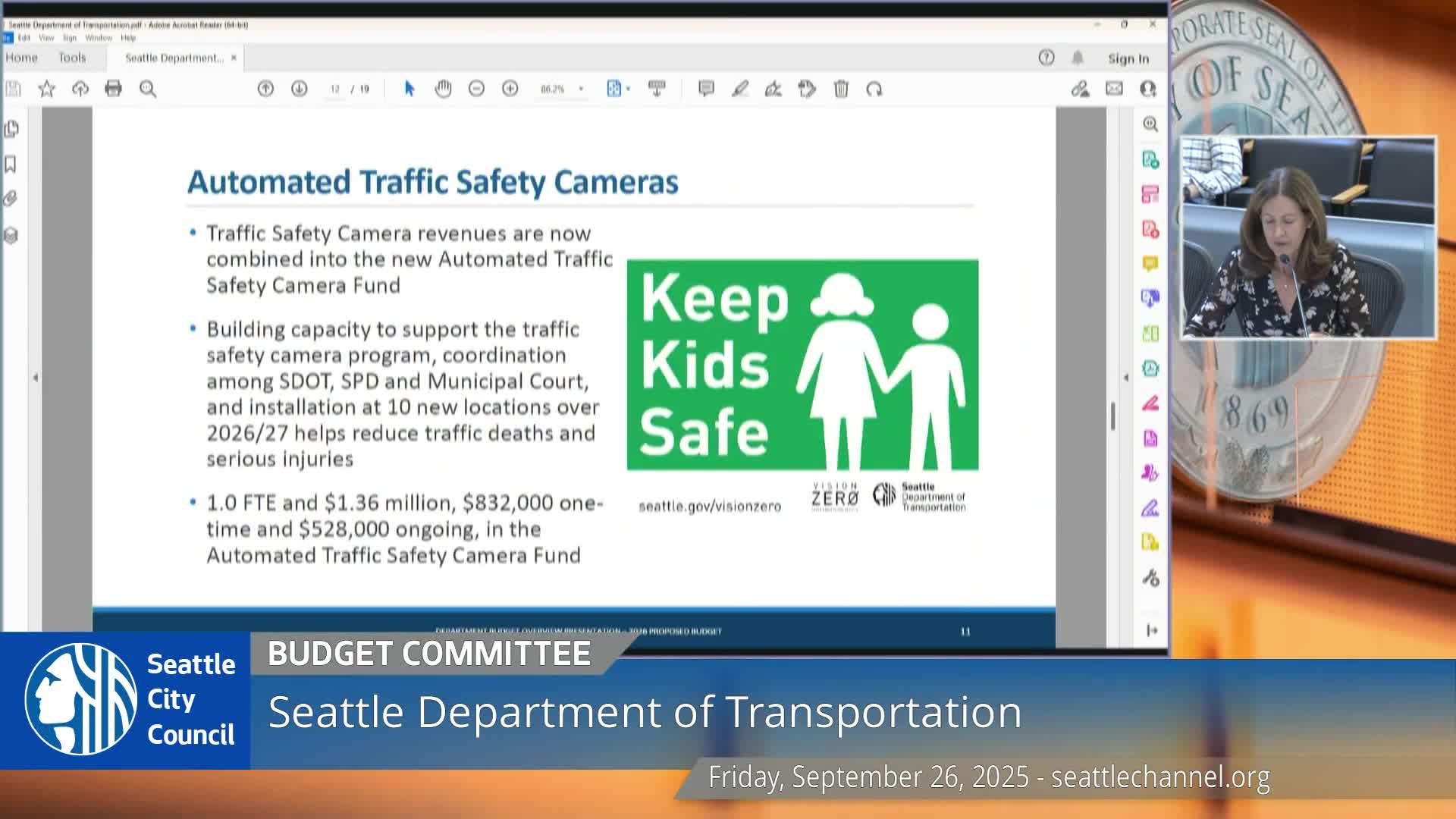Open the Add Comment tool
The width and height of the screenshot is (1456, 819).
click(704, 89)
